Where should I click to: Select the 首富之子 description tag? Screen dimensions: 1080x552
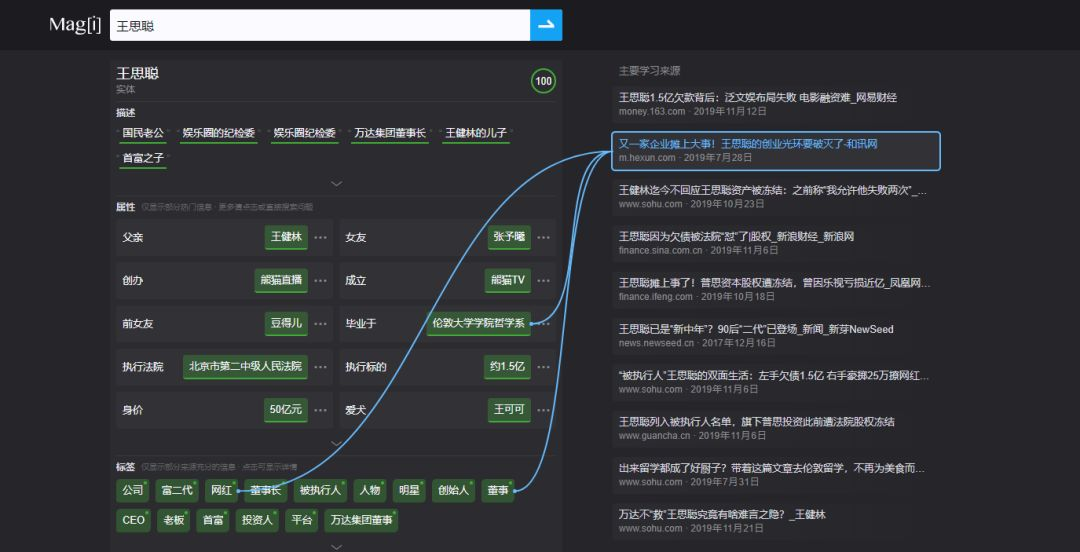[143, 158]
